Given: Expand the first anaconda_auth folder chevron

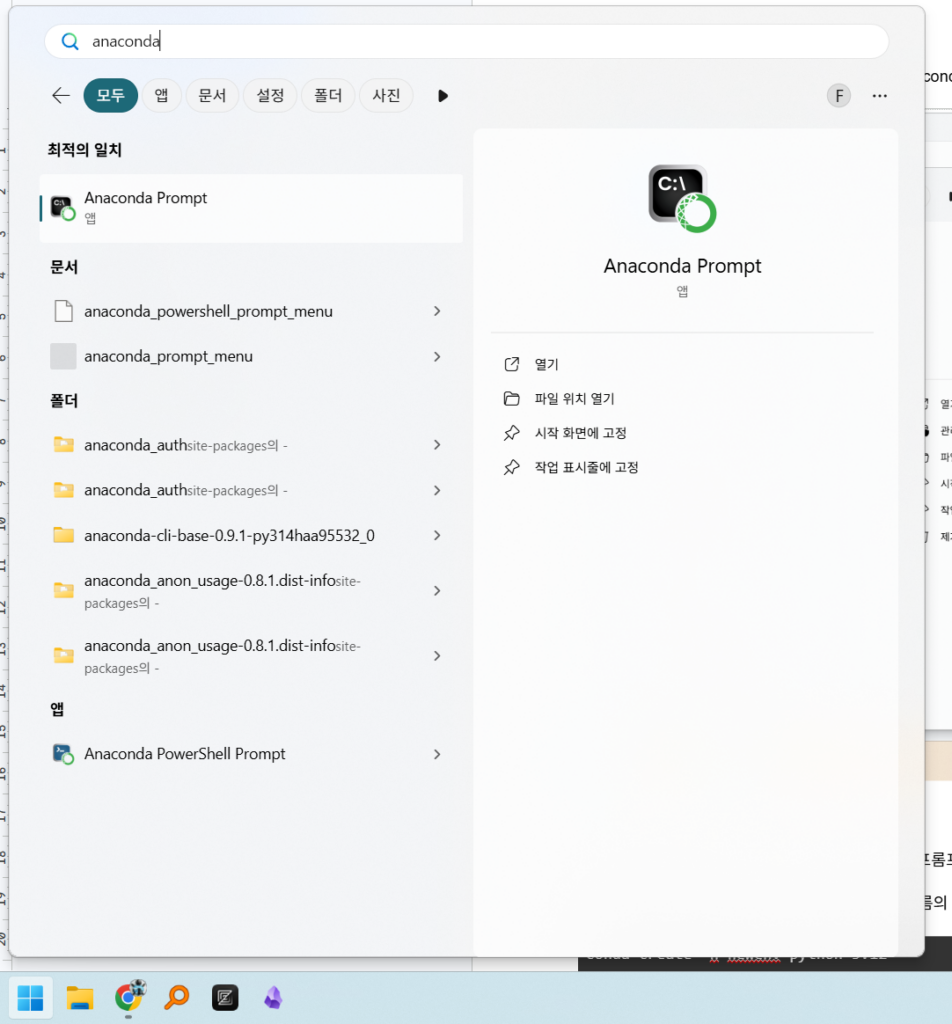Looking at the screenshot, I should pyautogui.click(x=437, y=445).
